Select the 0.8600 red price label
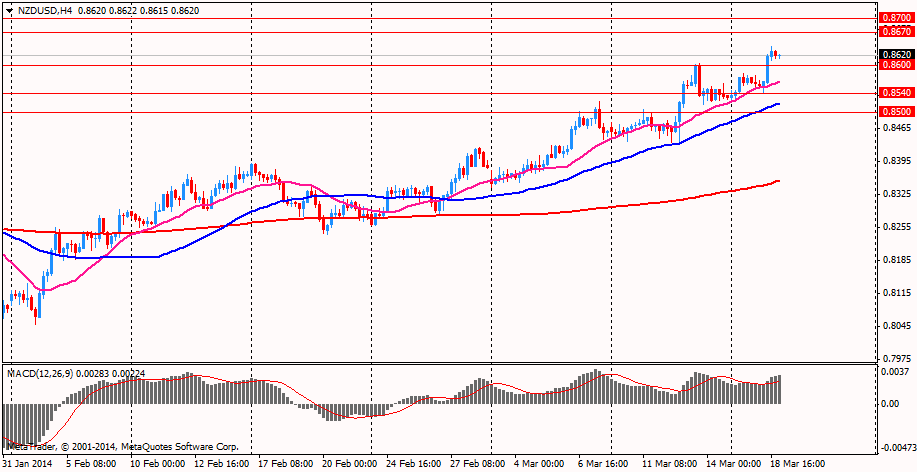 [x=894, y=65]
